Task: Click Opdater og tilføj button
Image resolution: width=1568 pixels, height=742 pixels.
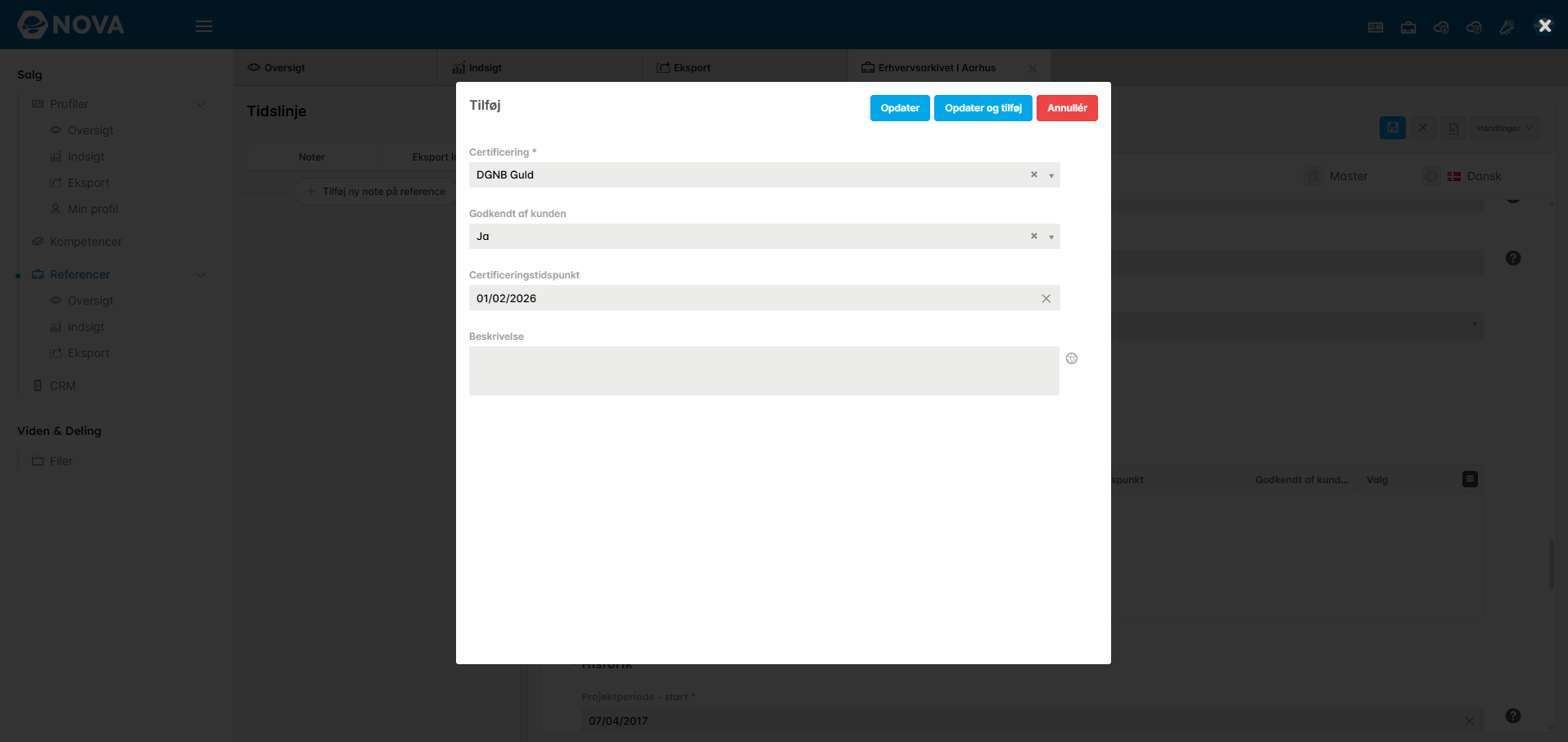Action: coord(983,108)
